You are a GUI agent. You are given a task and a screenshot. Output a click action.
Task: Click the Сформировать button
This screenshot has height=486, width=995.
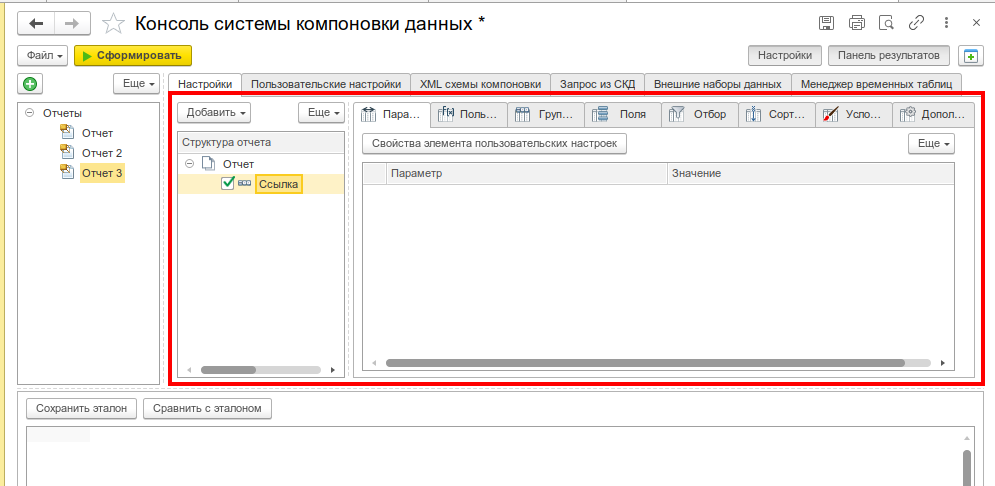point(133,56)
